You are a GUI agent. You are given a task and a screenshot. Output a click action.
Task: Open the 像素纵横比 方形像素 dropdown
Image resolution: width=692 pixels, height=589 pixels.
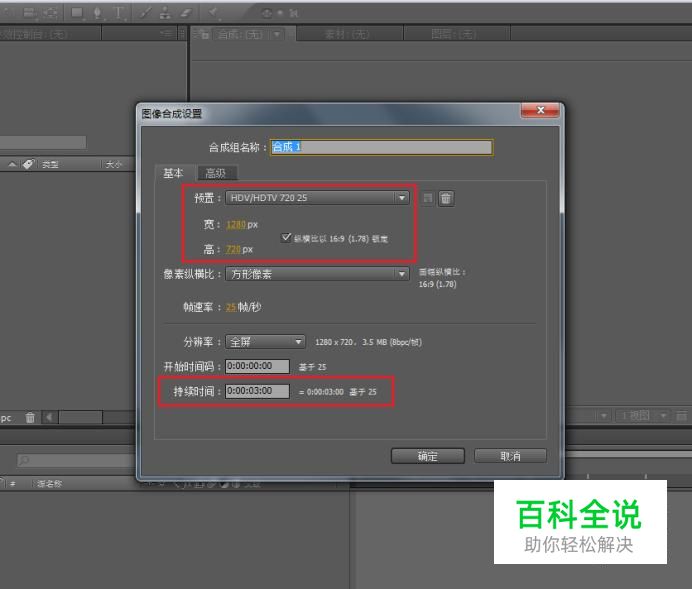coord(317,274)
